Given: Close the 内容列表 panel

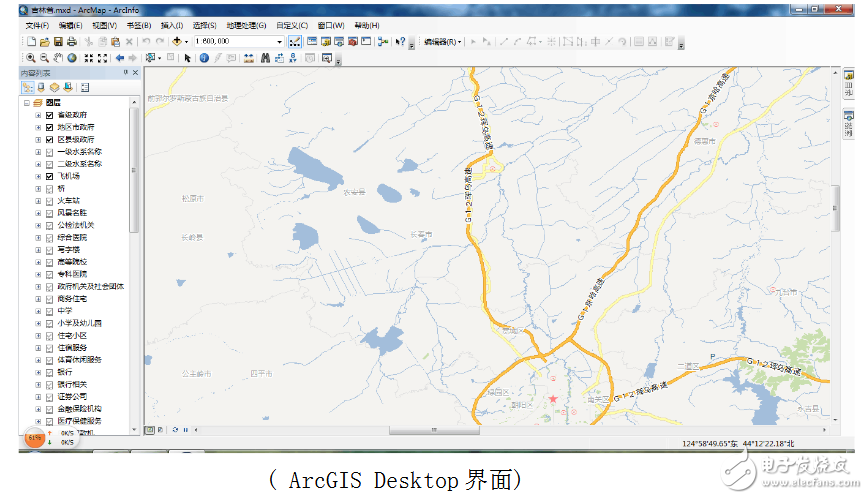Looking at the screenshot, I should click(137, 73).
